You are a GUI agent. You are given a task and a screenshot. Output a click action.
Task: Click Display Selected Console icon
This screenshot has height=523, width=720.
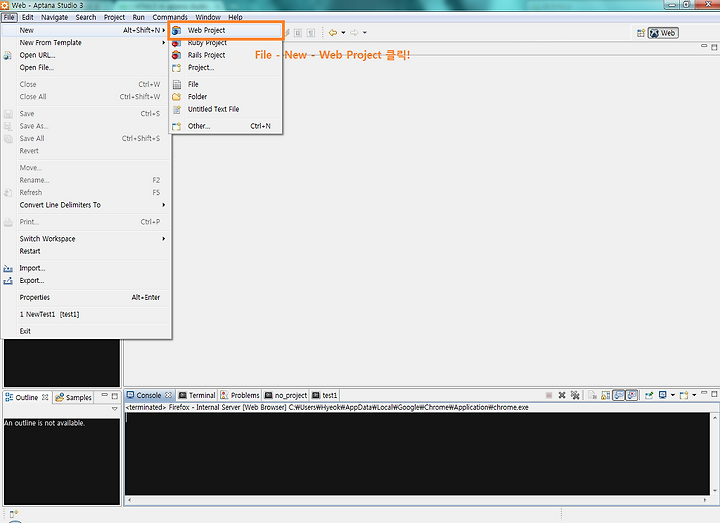point(663,395)
